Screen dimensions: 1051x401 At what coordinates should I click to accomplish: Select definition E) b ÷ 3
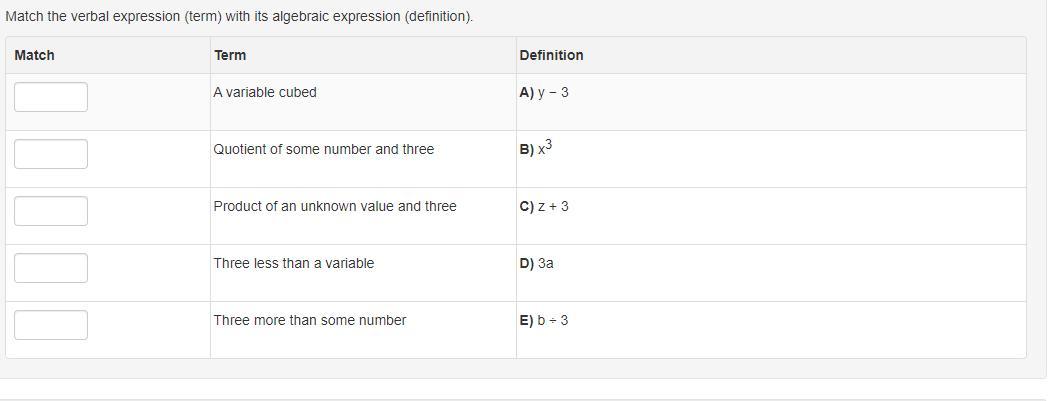coord(544,320)
